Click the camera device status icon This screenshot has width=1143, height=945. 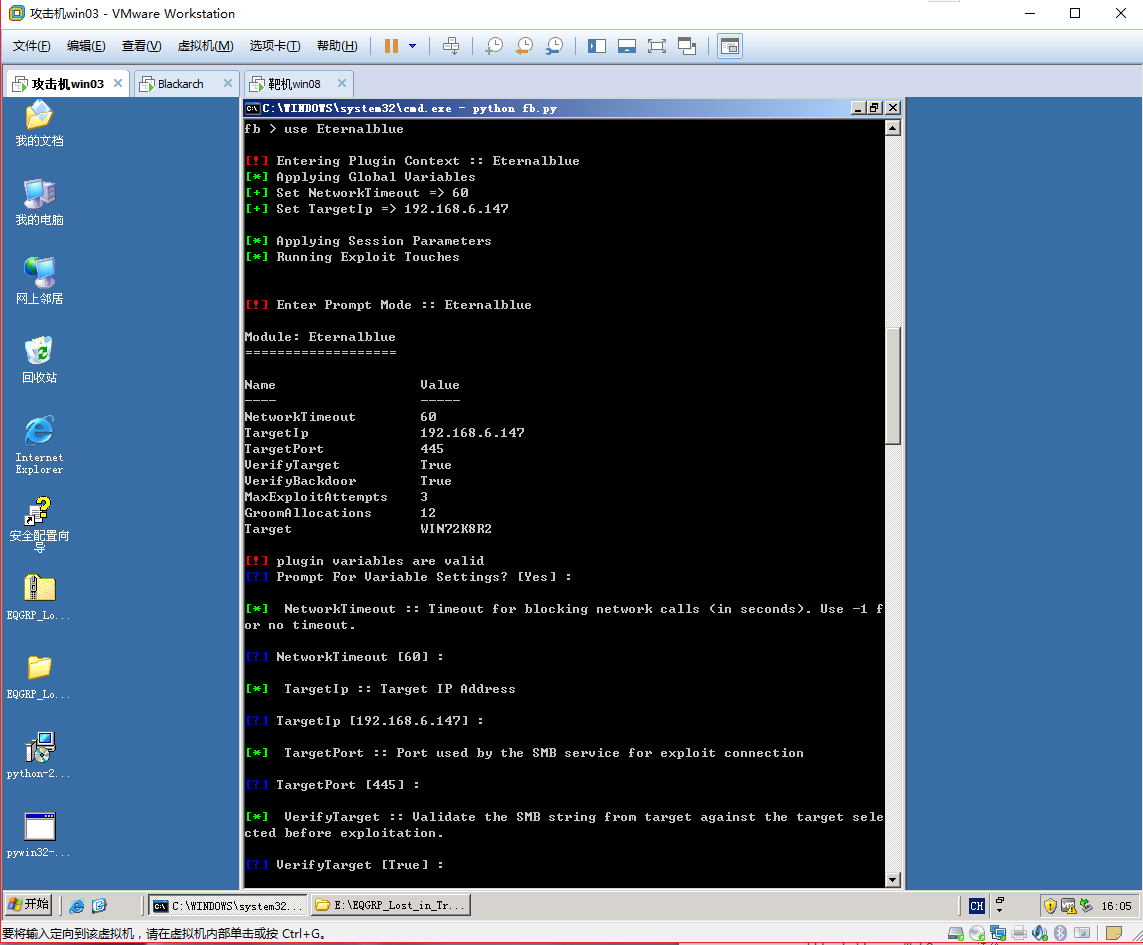[1082, 933]
